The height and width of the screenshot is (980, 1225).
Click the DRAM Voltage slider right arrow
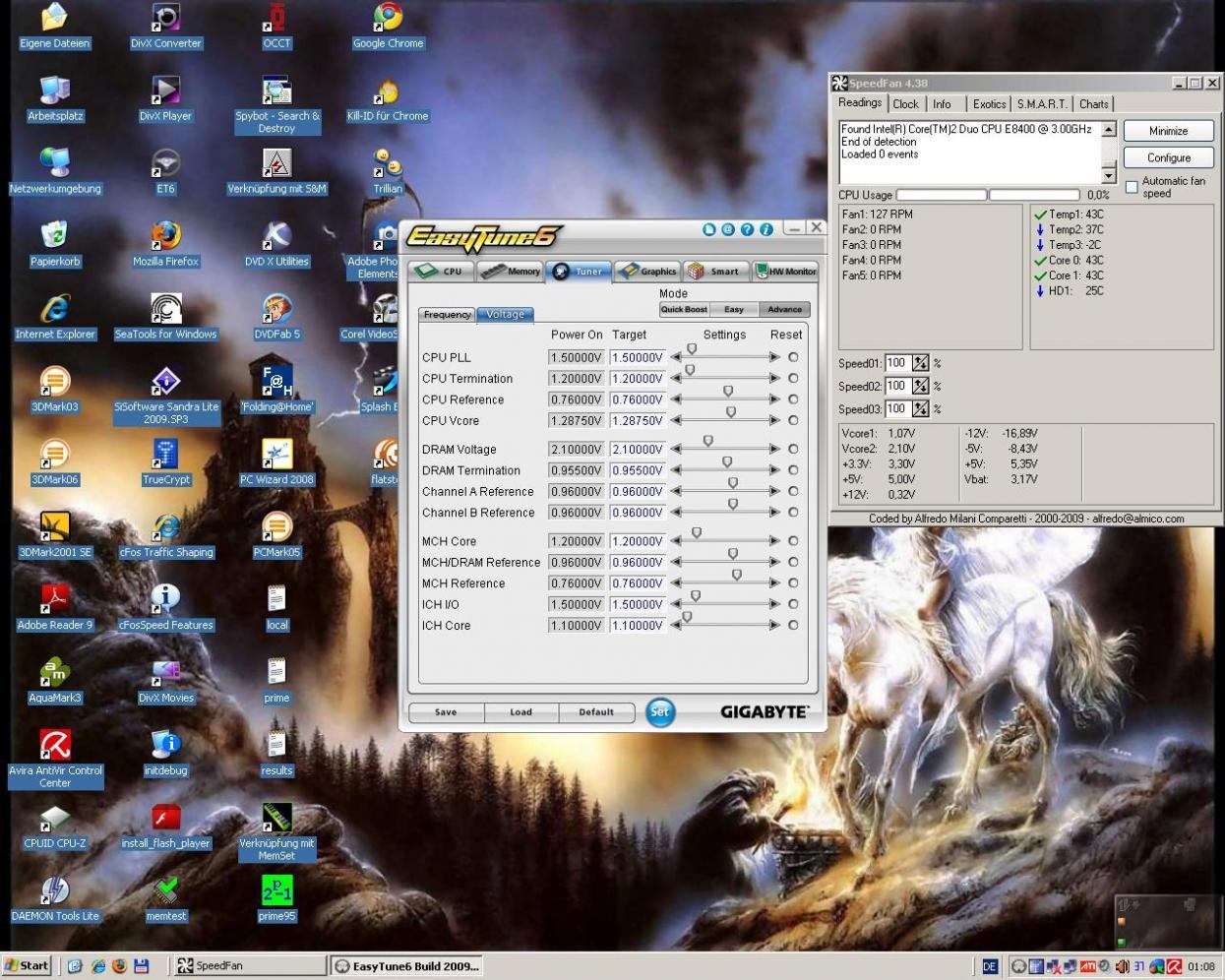click(x=775, y=450)
